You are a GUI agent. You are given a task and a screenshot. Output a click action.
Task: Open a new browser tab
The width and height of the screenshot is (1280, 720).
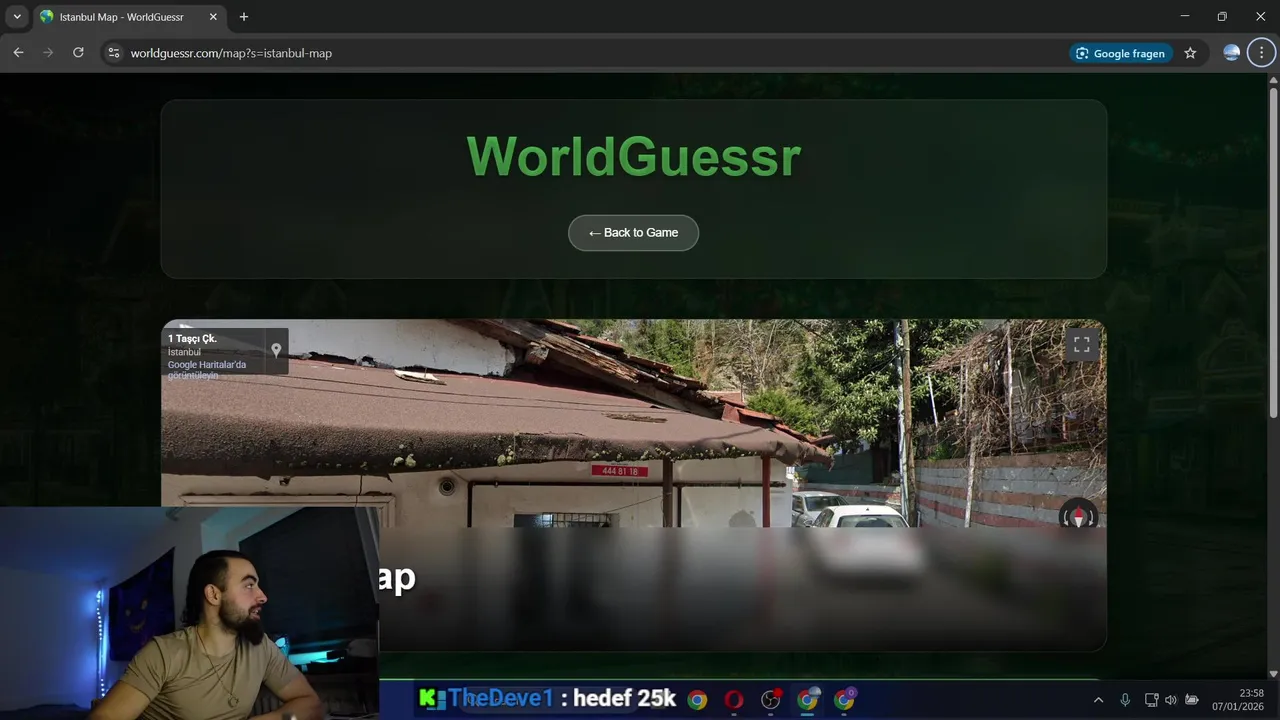click(243, 17)
